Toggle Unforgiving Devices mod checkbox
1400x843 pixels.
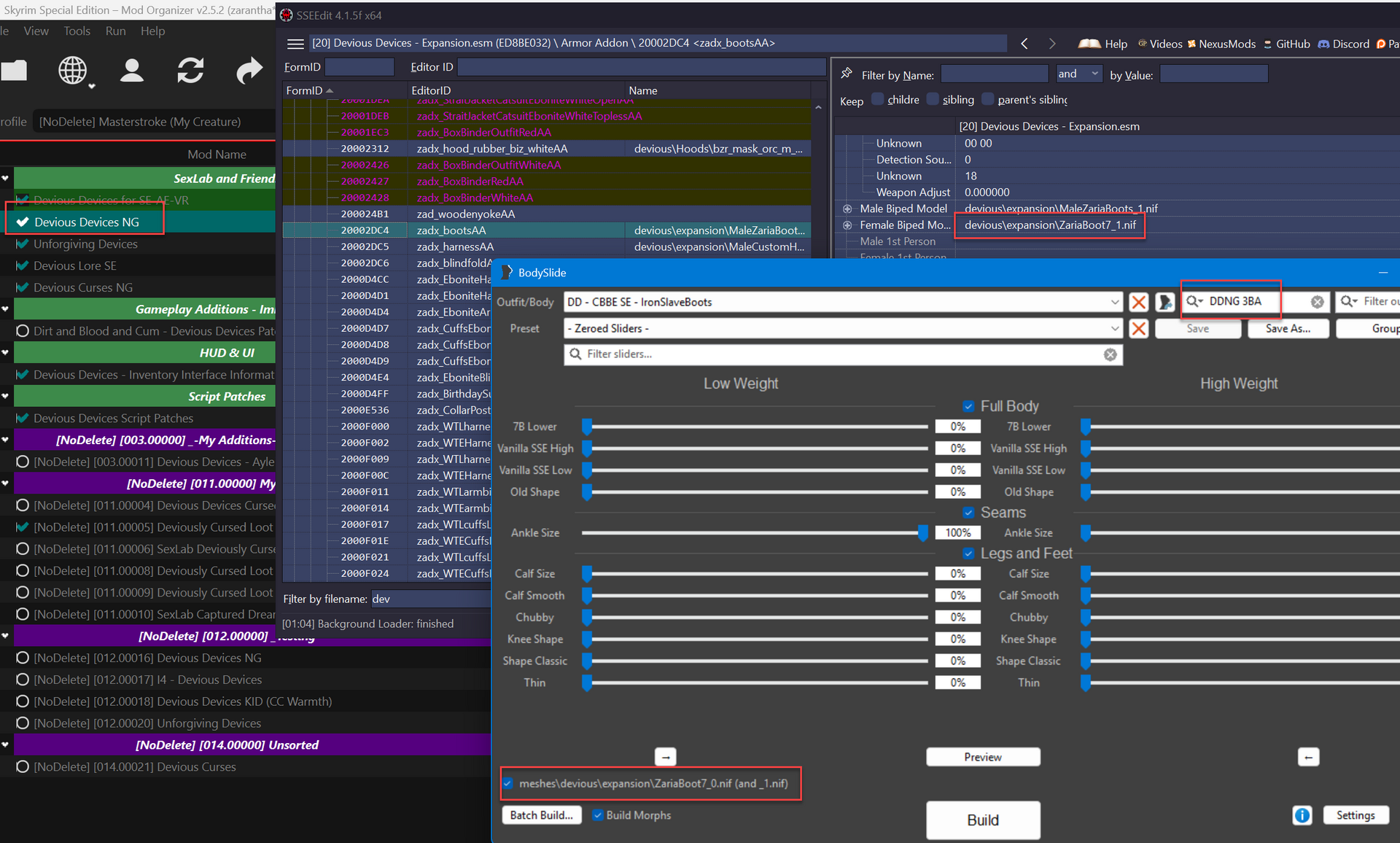pyautogui.click(x=23, y=244)
